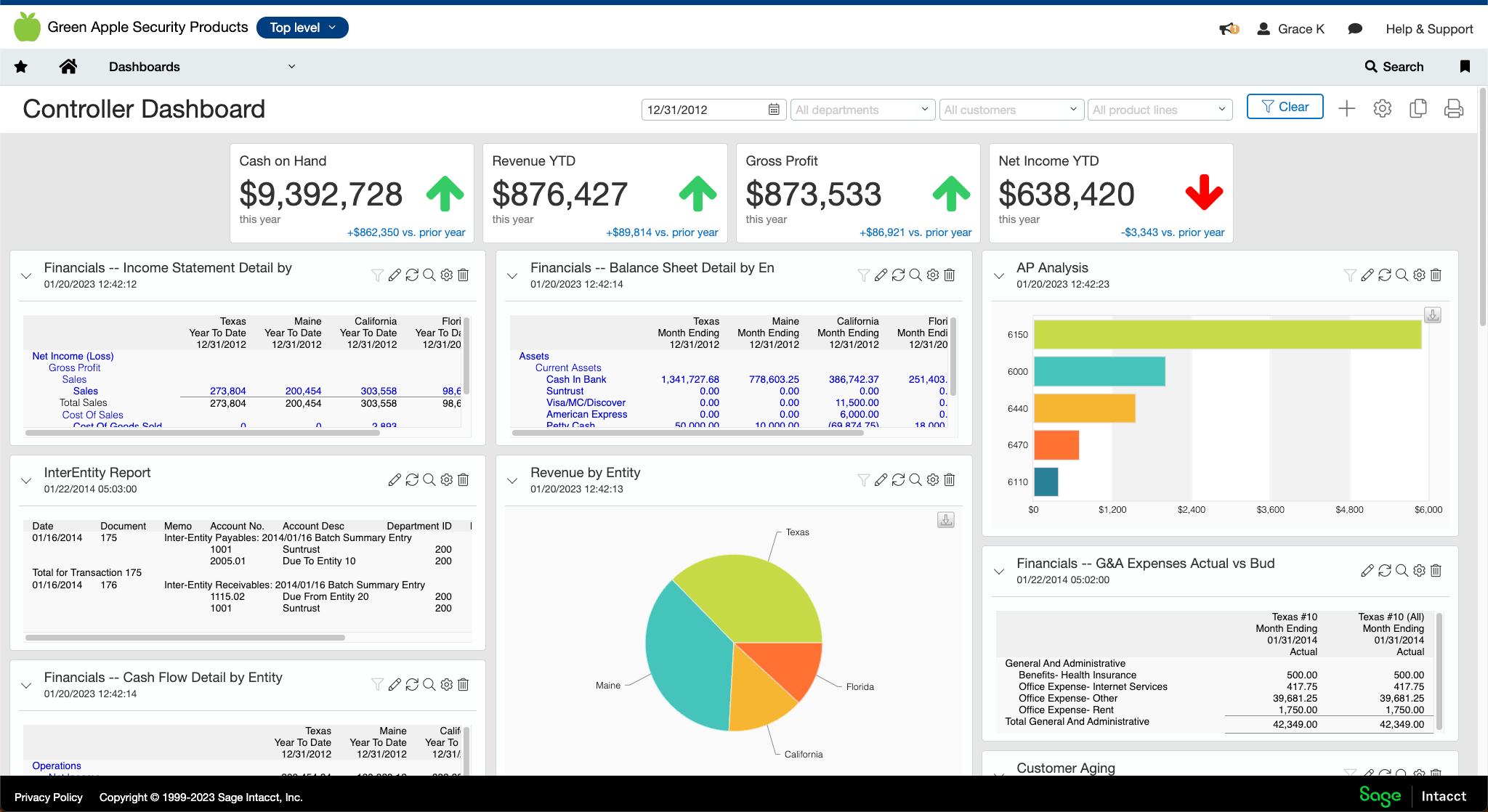Open the Privacy Policy link
Image resolution: width=1488 pixels, height=812 pixels.
[x=49, y=797]
